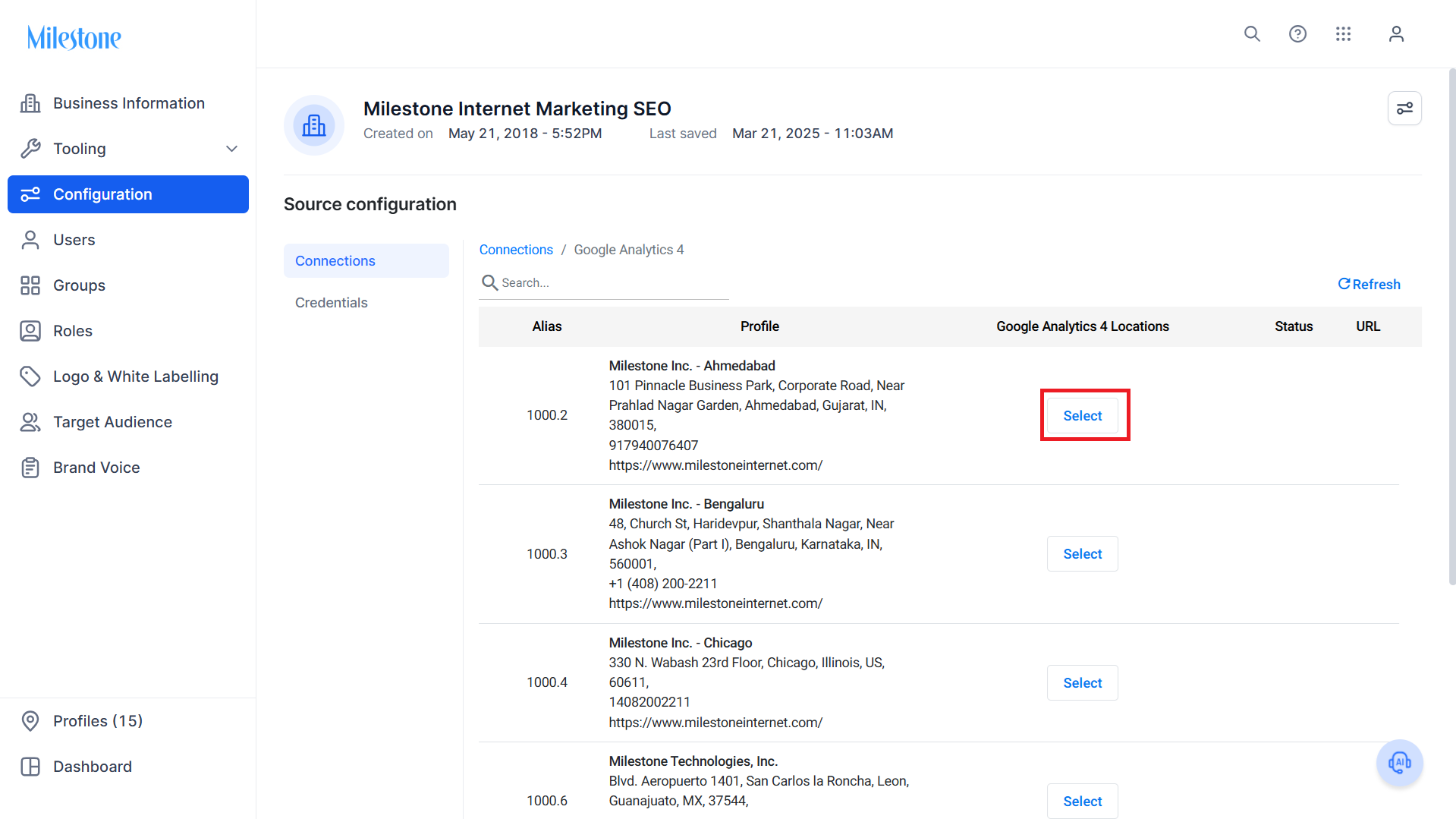Click Created on date May 21, 2018

click(x=524, y=134)
